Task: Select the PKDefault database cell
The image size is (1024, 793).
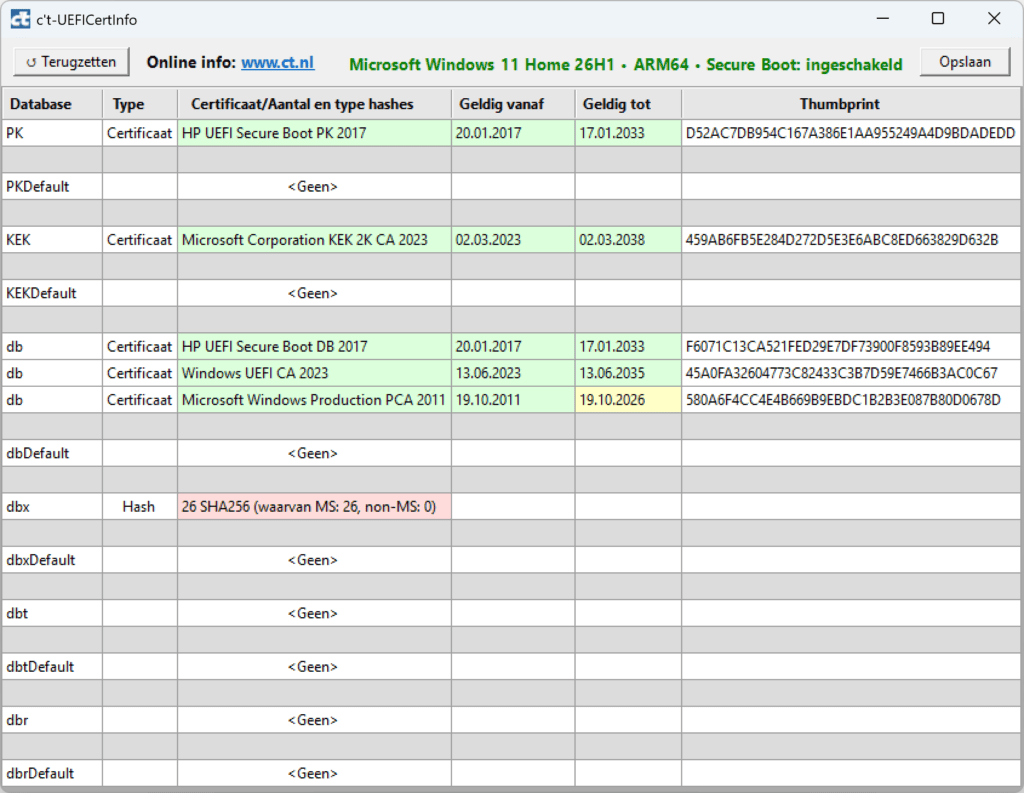Action: click(52, 186)
